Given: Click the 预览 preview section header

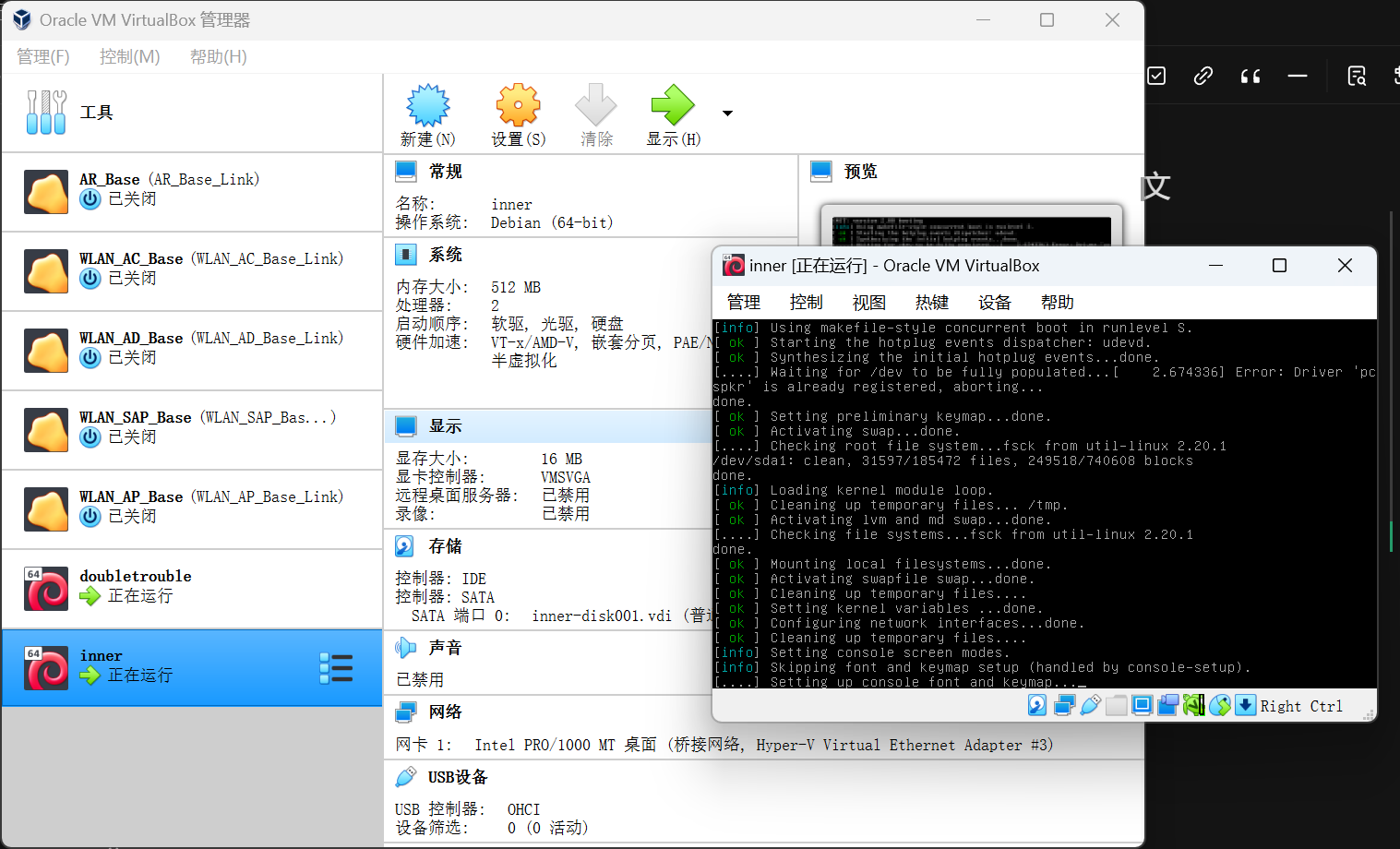Looking at the screenshot, I should tap(861, 172).
